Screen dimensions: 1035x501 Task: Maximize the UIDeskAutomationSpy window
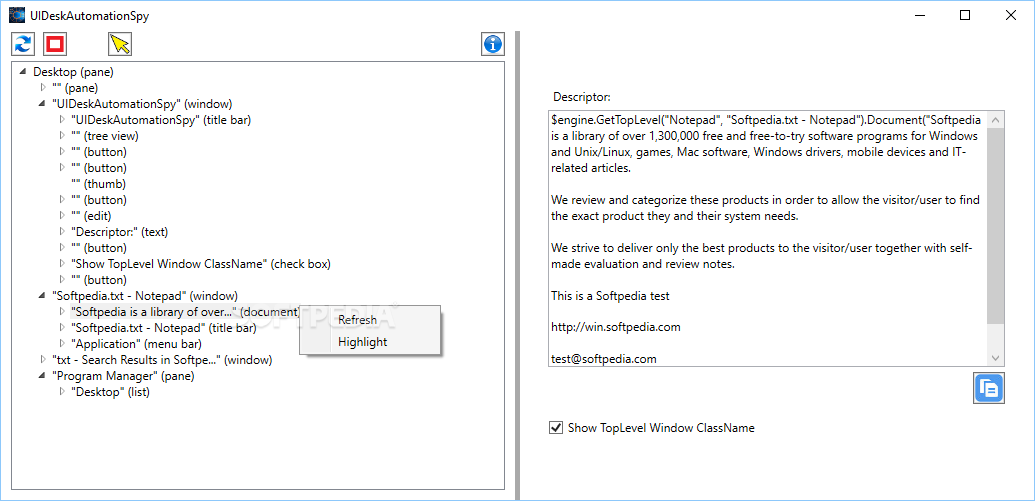coord(965,16)
